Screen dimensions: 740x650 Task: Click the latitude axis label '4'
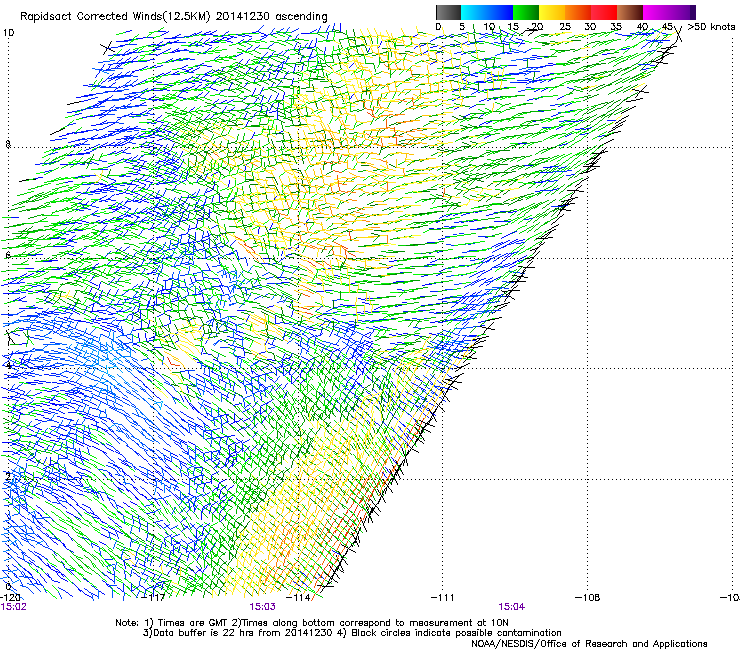(8, 366)
